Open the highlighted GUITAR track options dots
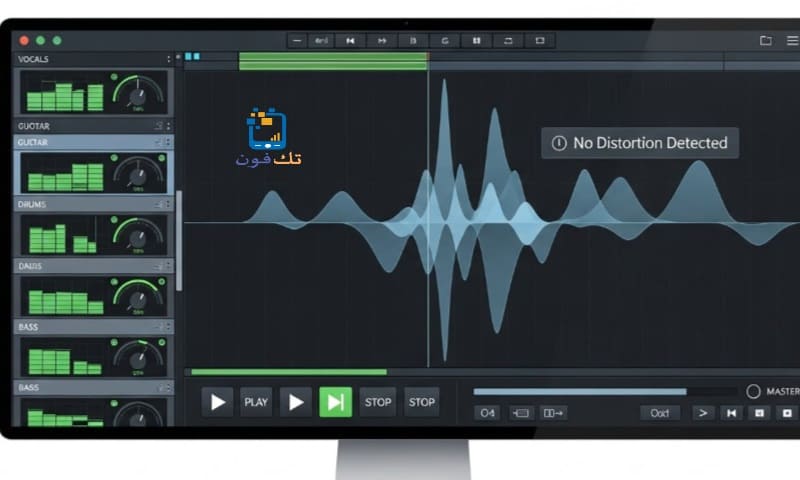800x480 pixels. pos(167,142)
